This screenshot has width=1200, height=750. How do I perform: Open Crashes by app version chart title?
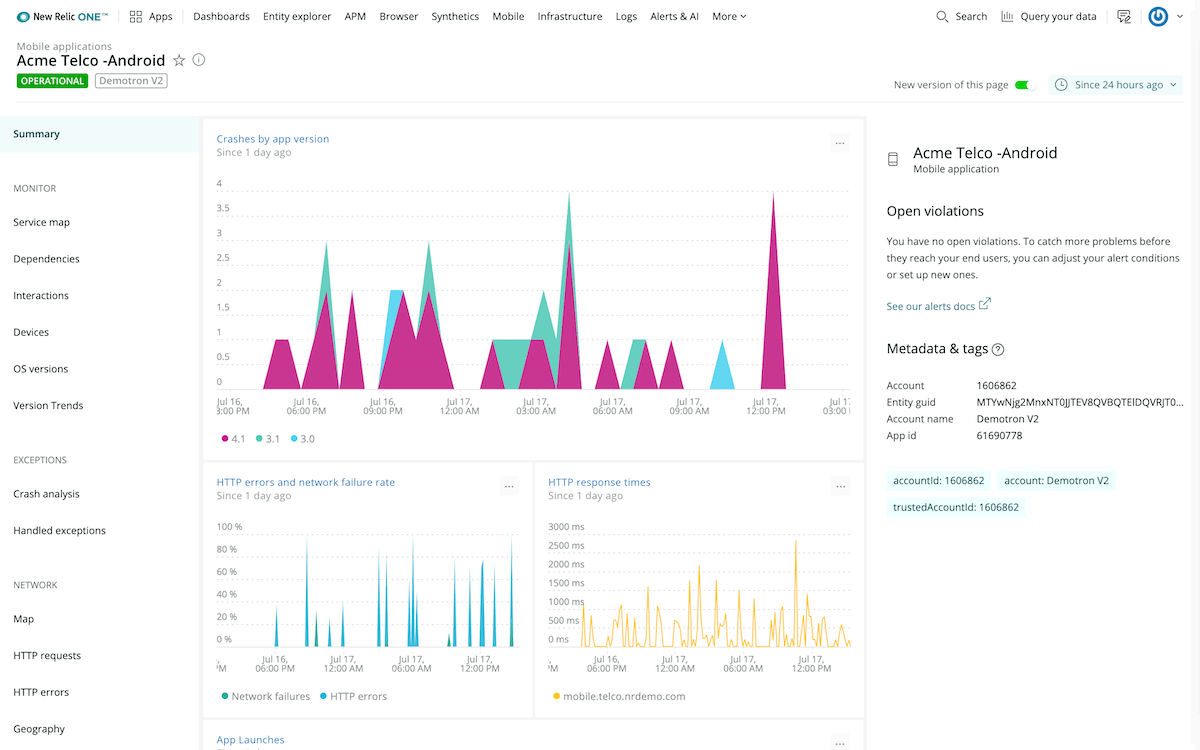(x=273, y=139)
